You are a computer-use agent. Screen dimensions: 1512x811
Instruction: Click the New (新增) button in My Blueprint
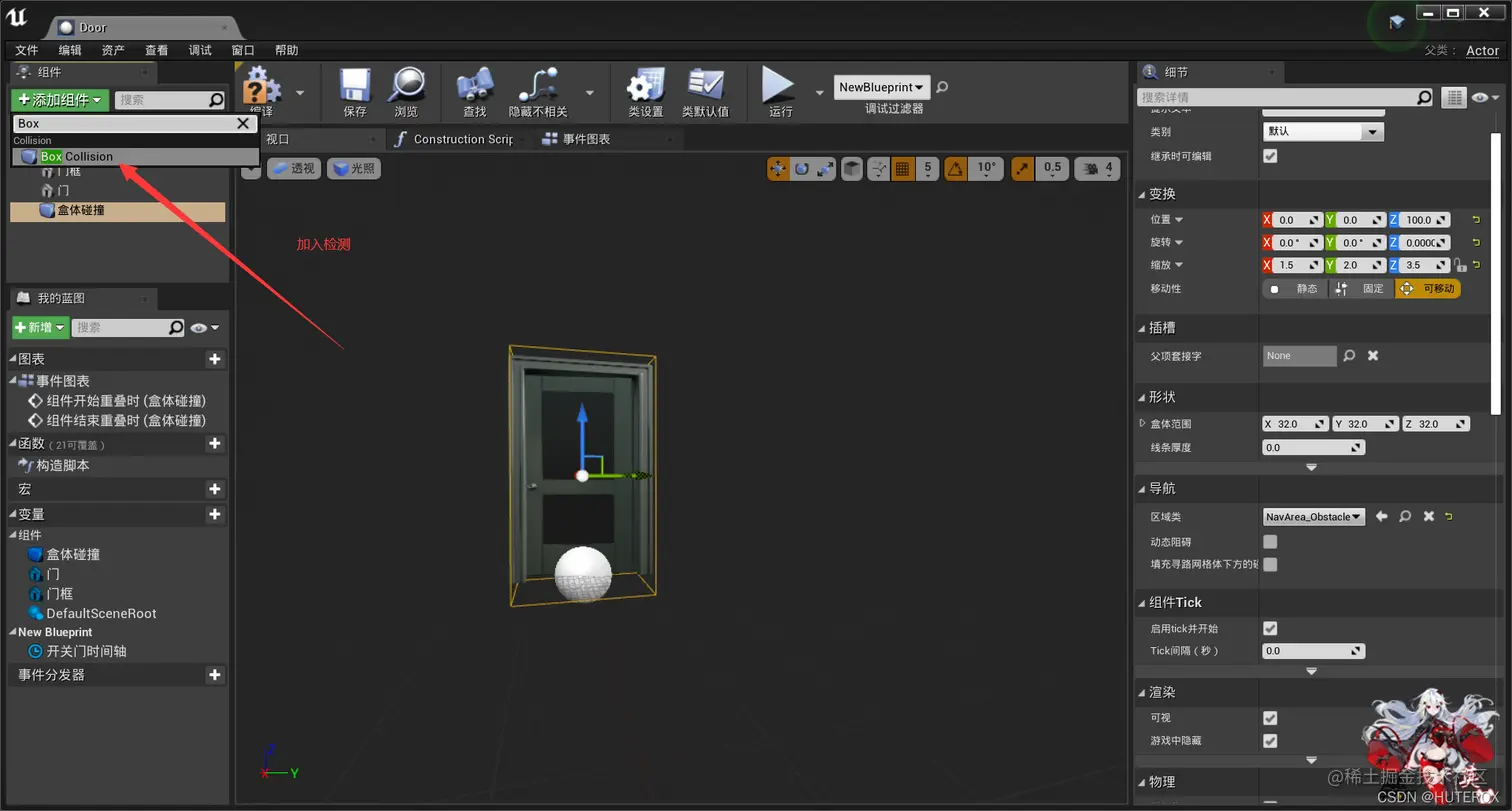coord(40,328)
